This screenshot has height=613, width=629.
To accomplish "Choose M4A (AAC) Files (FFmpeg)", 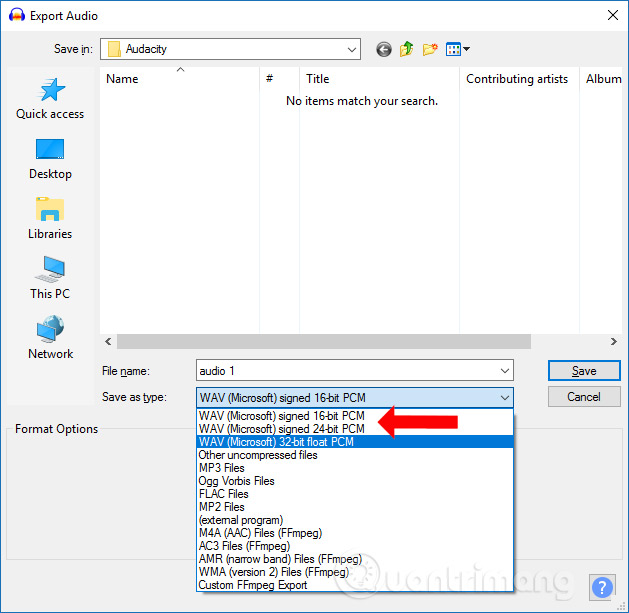I will 355,533.
